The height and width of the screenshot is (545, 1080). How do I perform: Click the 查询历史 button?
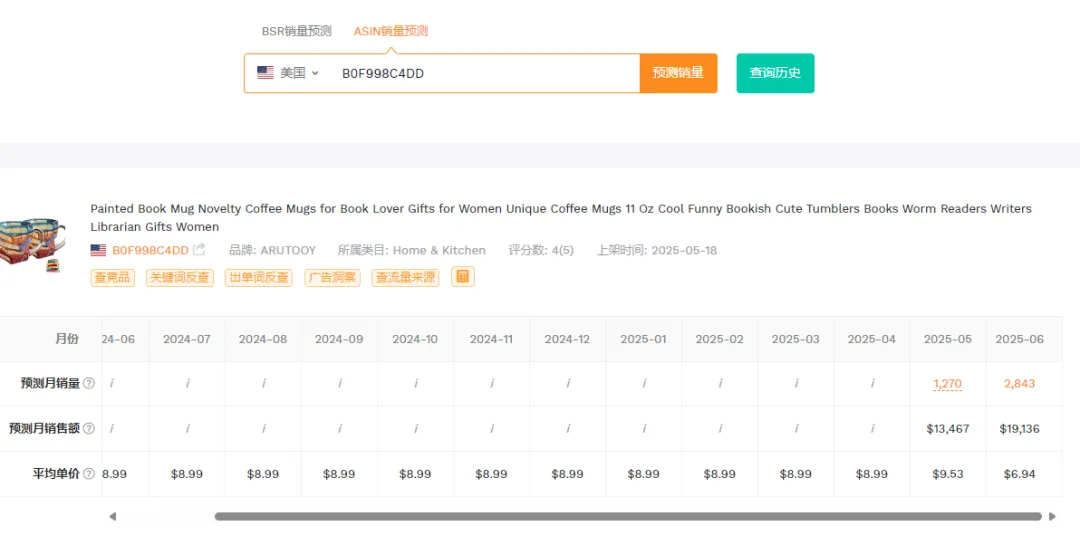775,73
